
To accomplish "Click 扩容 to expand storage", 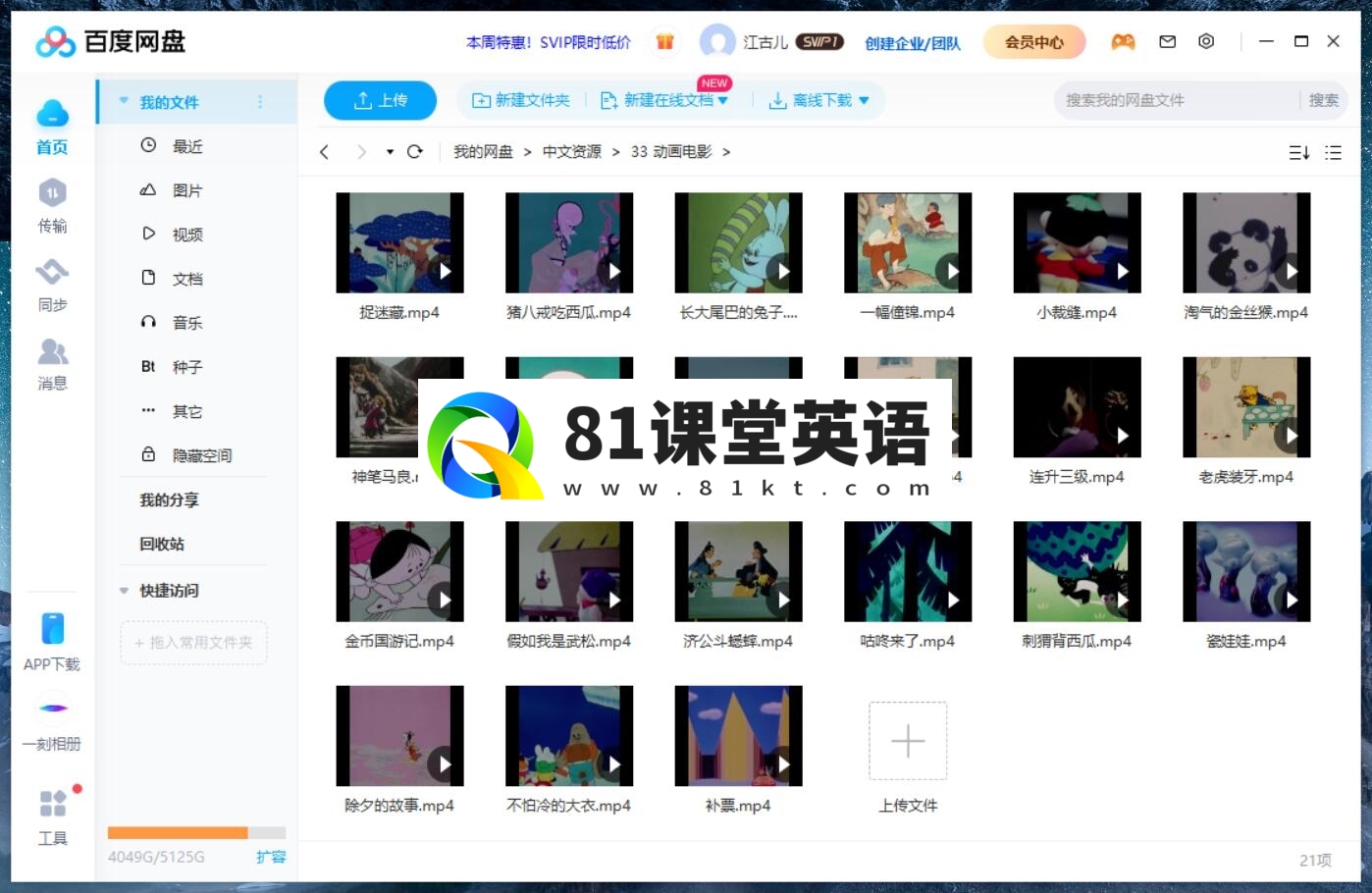I will click(x=271, y=857).
